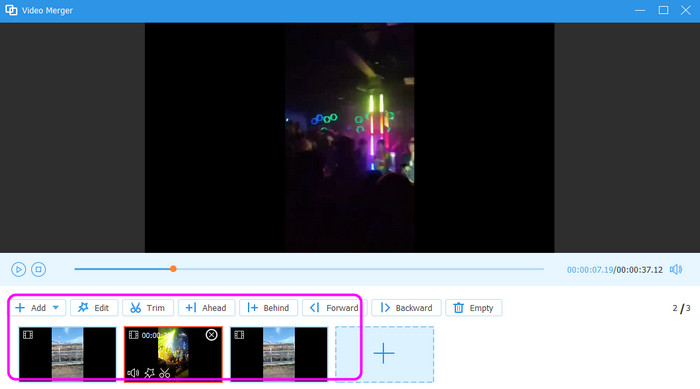This screenshot has height=389, width=700.
Task: Remove the selected clip with X icon
Action: coord(212,335)
